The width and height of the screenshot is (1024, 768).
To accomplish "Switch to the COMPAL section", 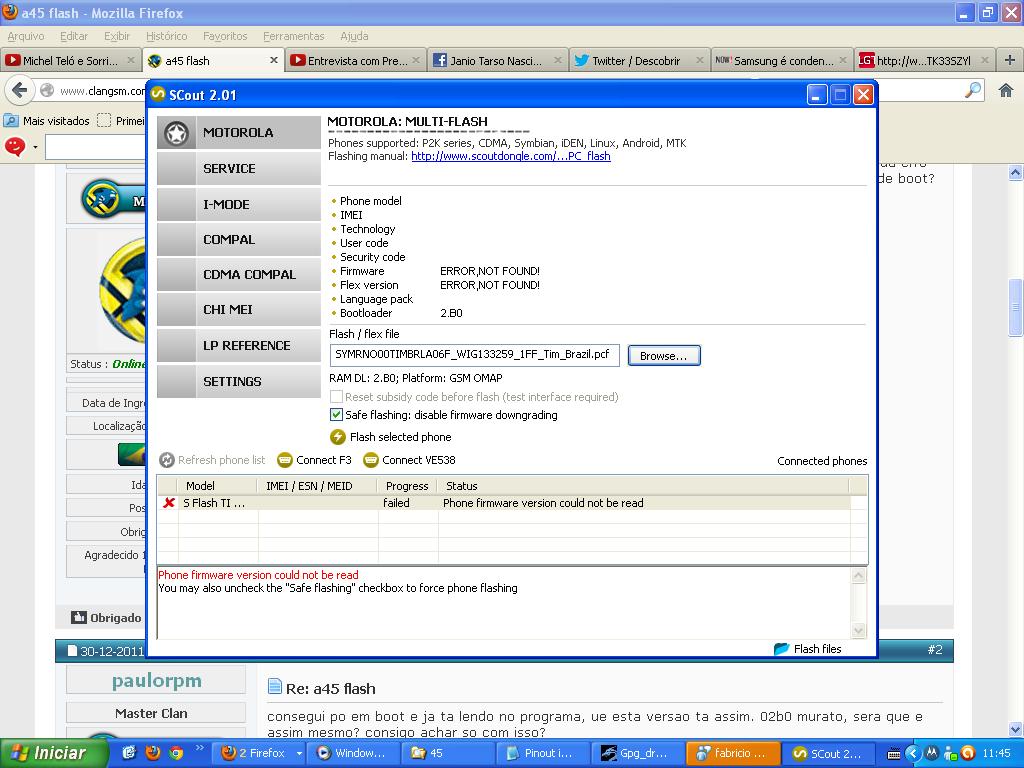I will pyautogui.click(x=239, y=240).
